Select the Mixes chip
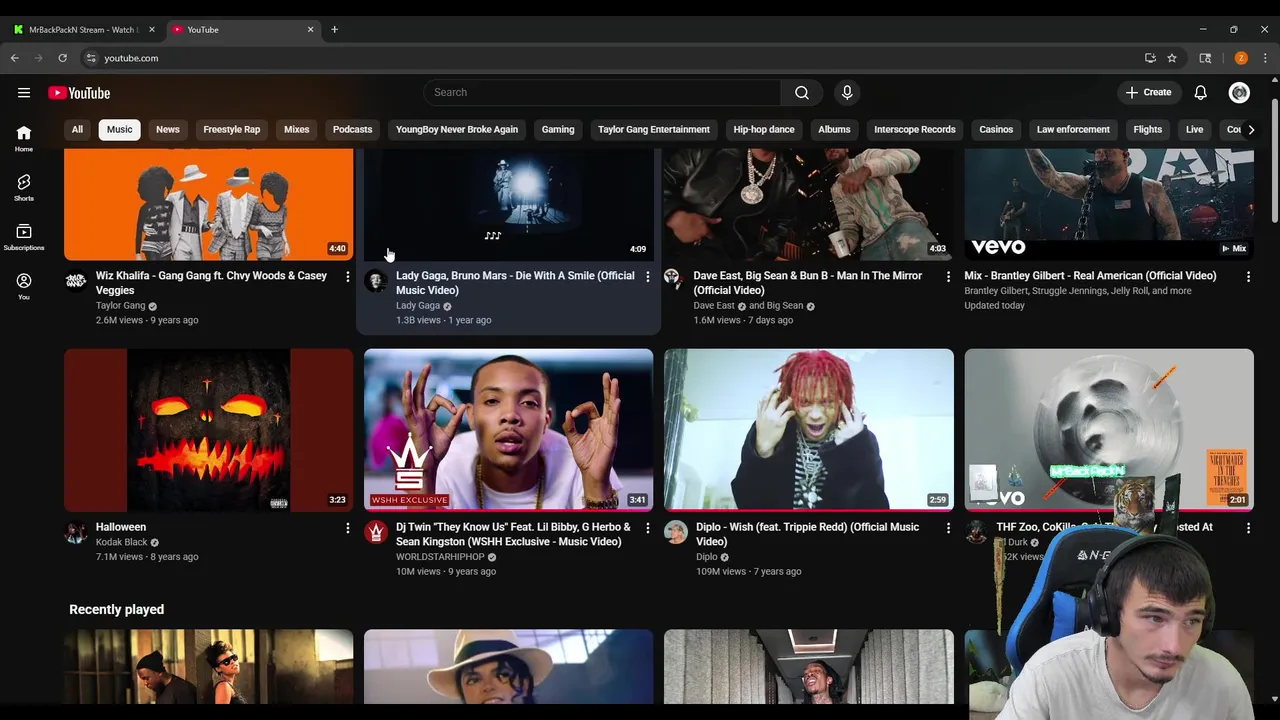The height and width of the screenshot is (720, 1280). pyautogui.click(x=297, y=129)
